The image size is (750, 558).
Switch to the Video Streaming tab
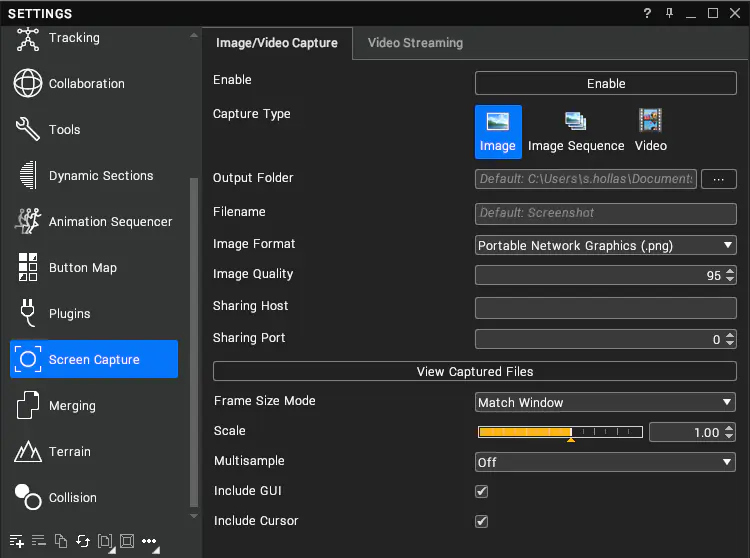415,43
